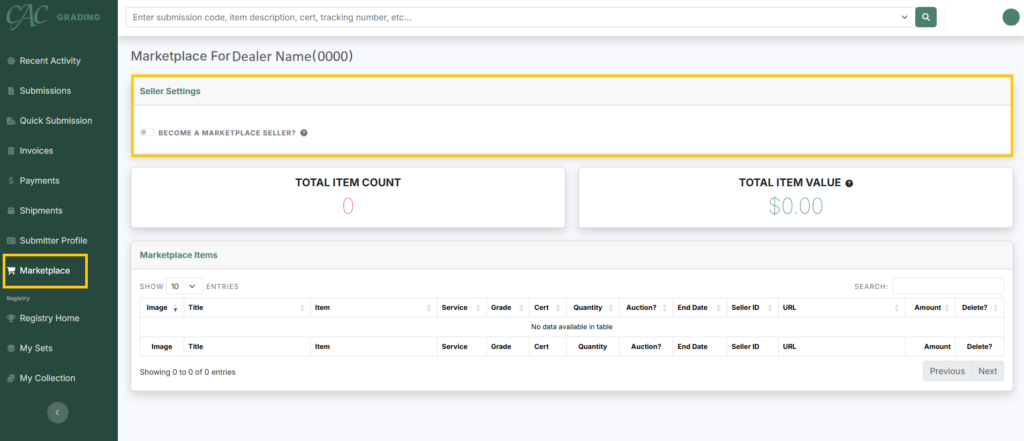Click the Next pagination button
This screenshot has width=1024, height=441.
(987, 371)
